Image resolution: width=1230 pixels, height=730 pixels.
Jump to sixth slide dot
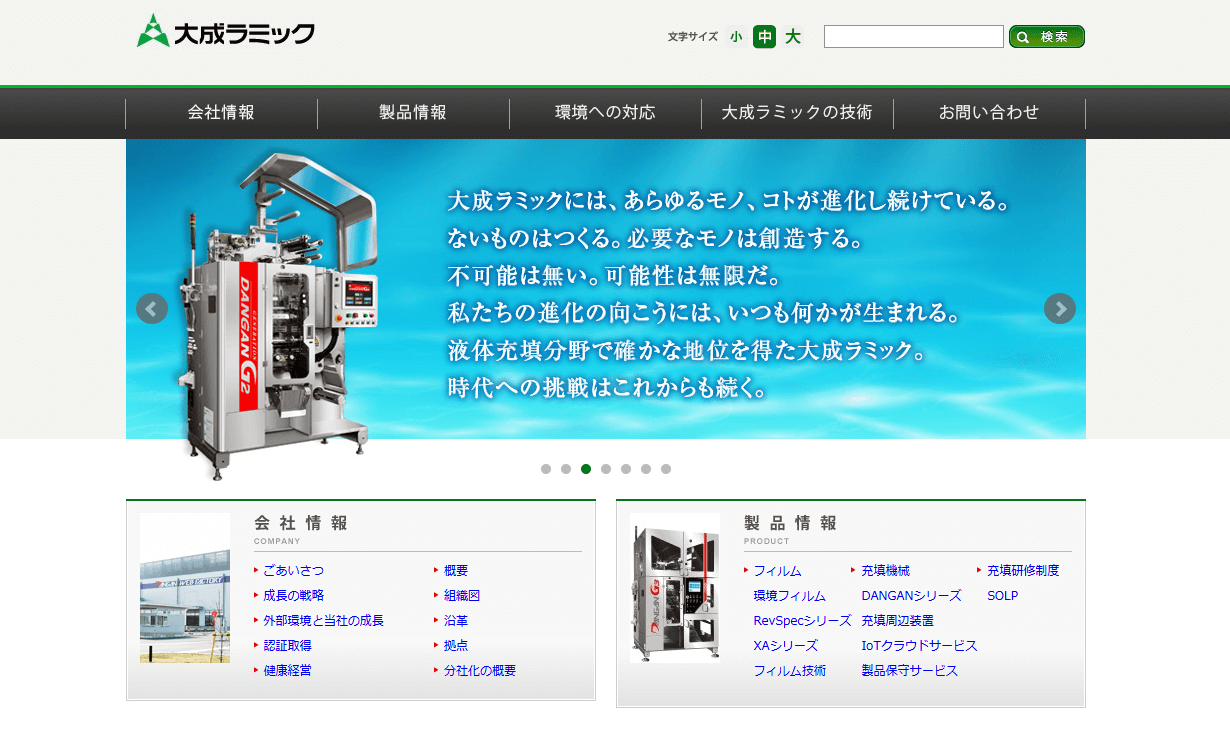646,469
